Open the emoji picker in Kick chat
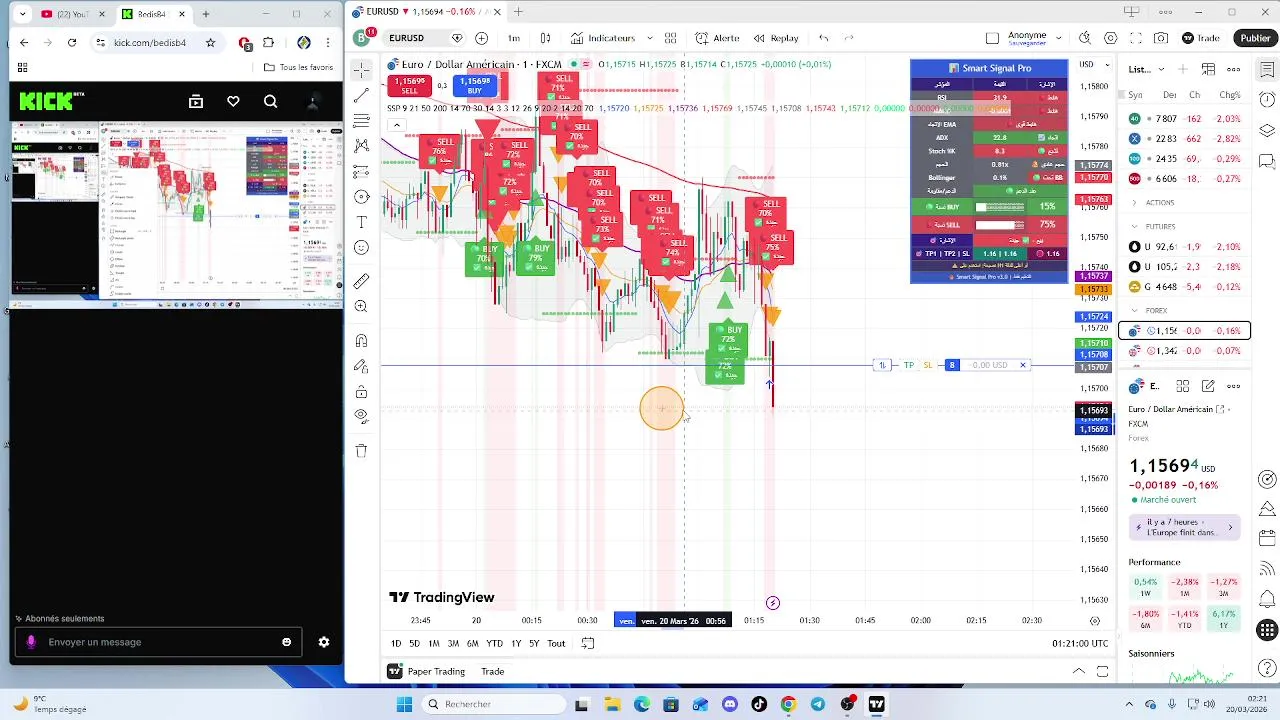 (287, 642)
